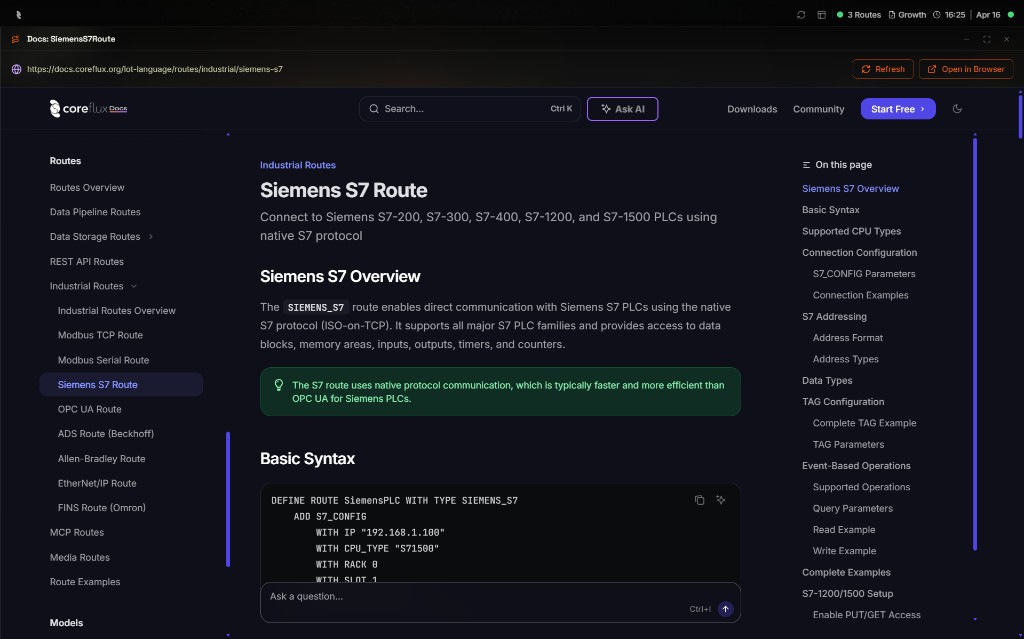Select Siemens S7 Route in sidebar
Screen dimensions: 1024x639
tap(121, 385)
